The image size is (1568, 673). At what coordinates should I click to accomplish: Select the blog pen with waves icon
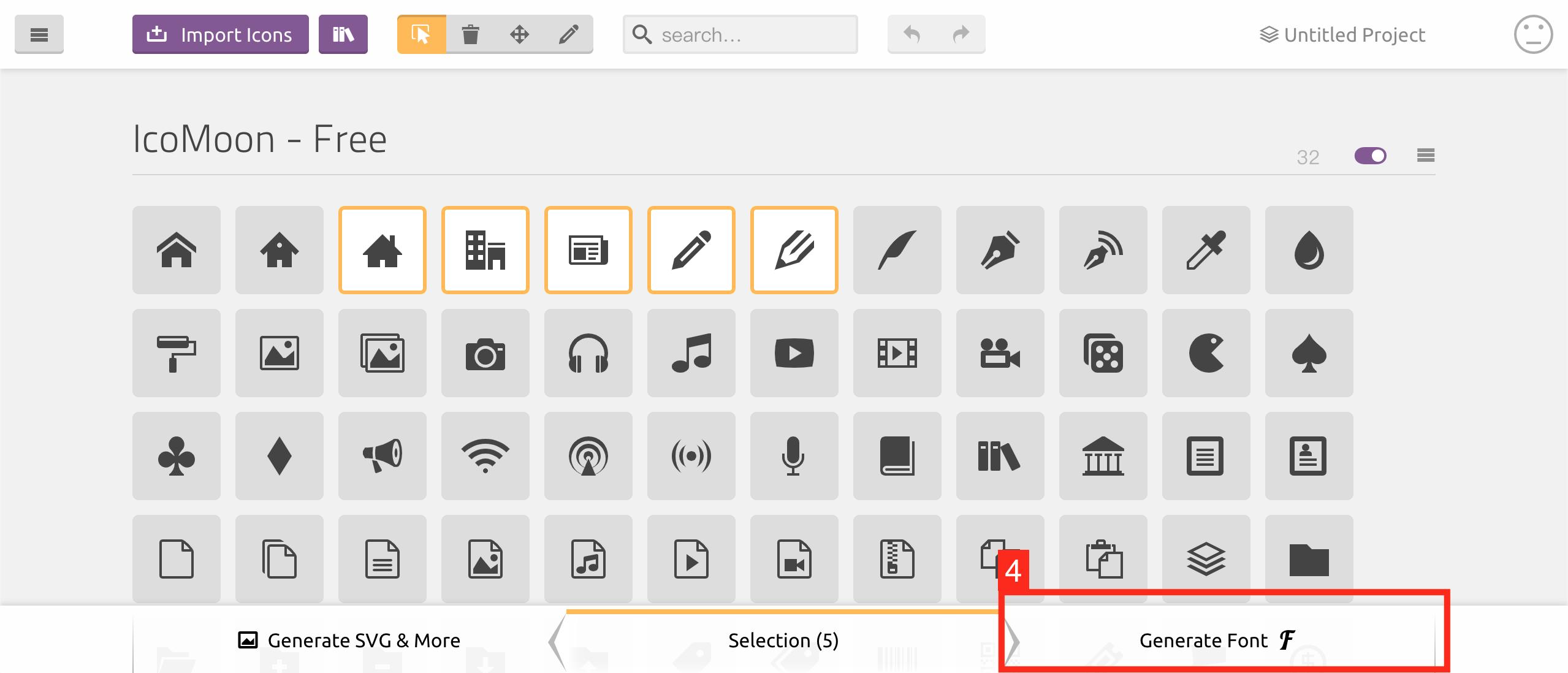pos(1103,250)
